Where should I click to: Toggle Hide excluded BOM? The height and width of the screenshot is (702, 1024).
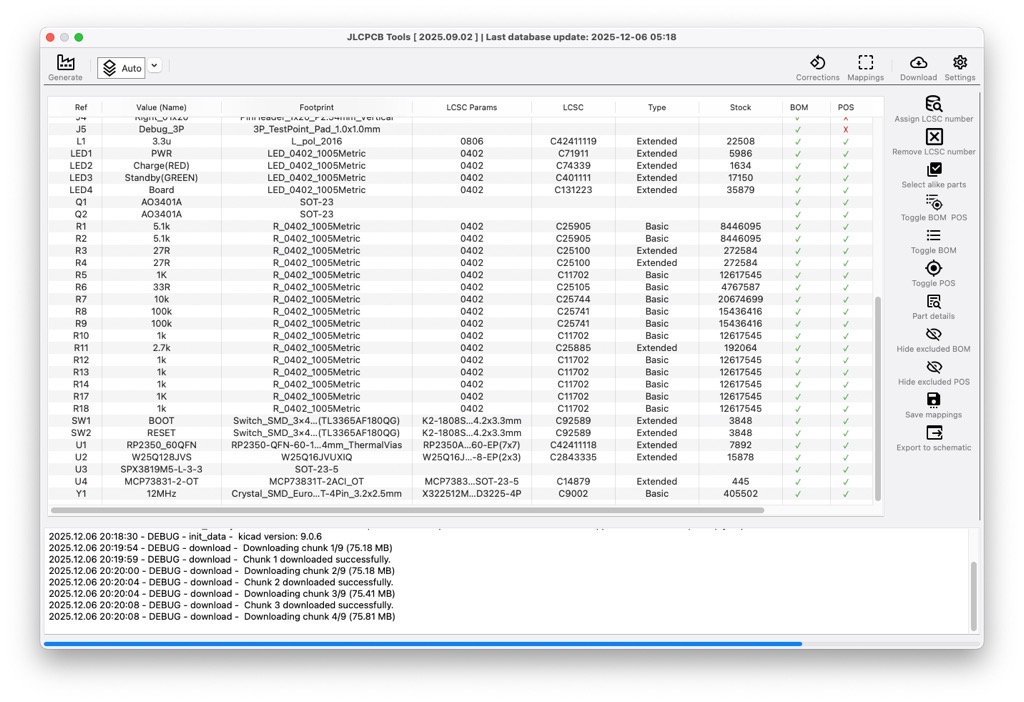933,336
